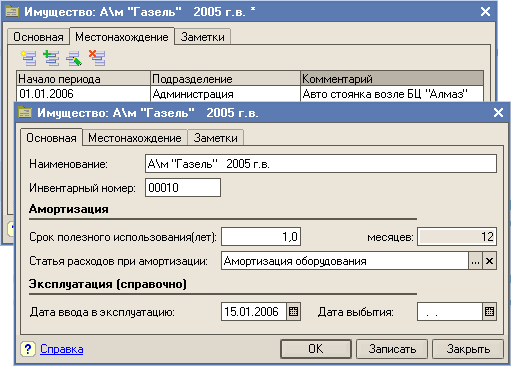Click the OK button
The image size is (511, 366).
point(316,349)
